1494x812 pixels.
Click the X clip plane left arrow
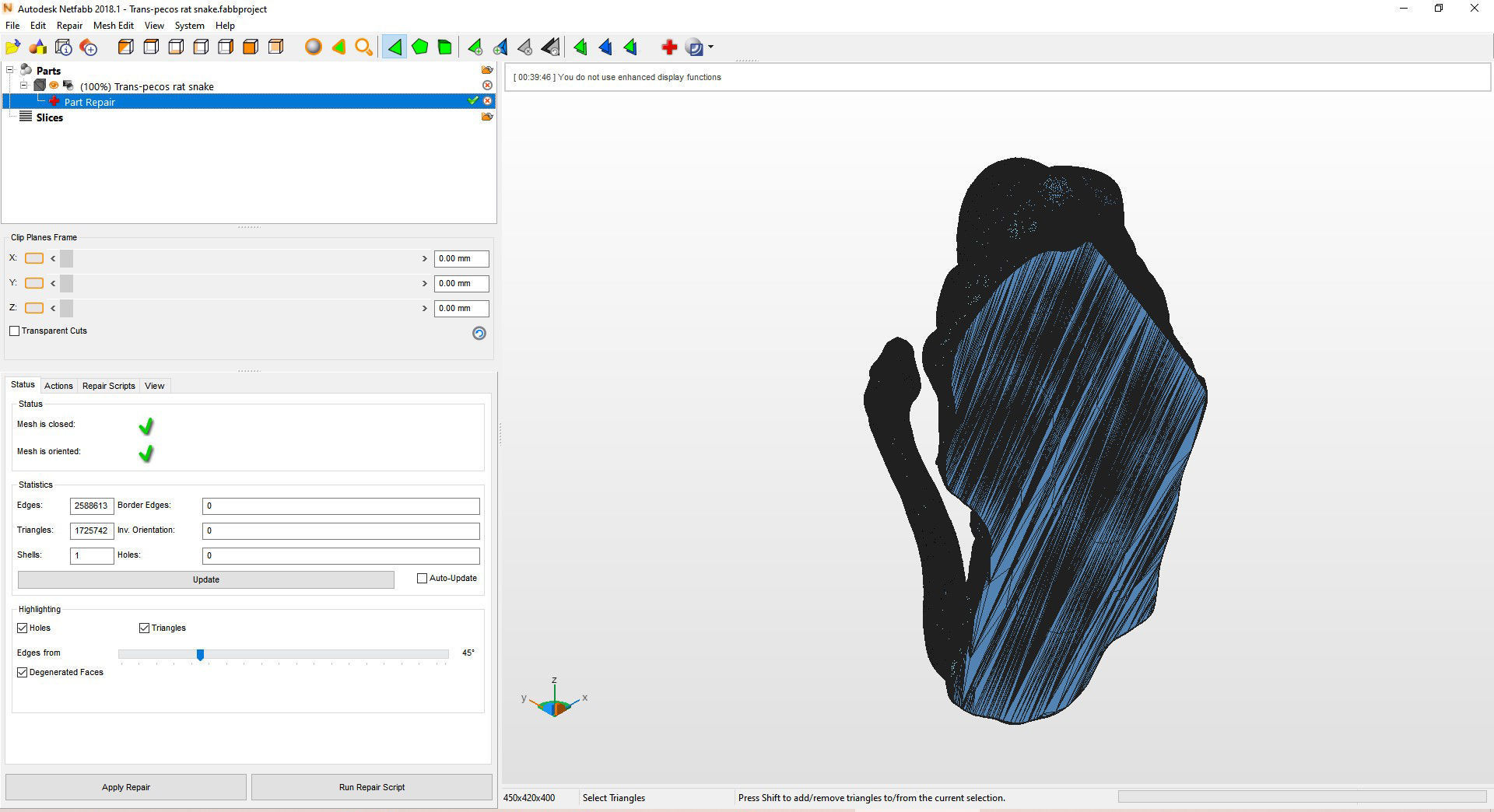click(x=53, y=258)
